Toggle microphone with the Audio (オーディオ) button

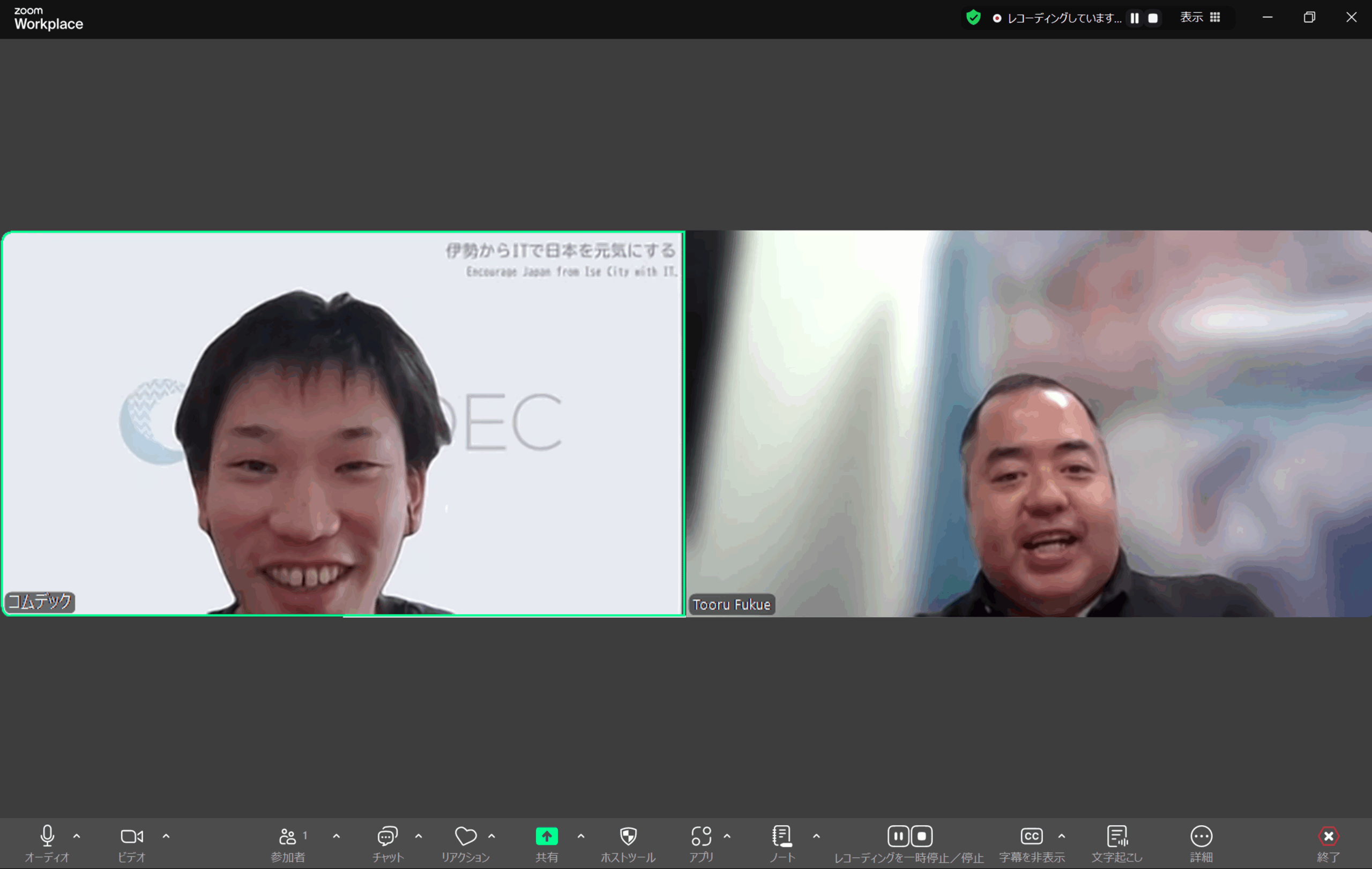(47, 836)
